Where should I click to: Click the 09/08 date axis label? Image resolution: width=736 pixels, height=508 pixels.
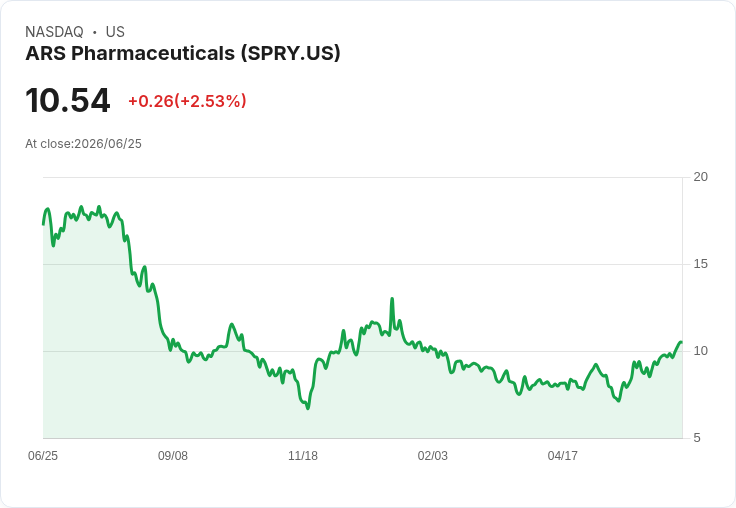coord(173,456)
